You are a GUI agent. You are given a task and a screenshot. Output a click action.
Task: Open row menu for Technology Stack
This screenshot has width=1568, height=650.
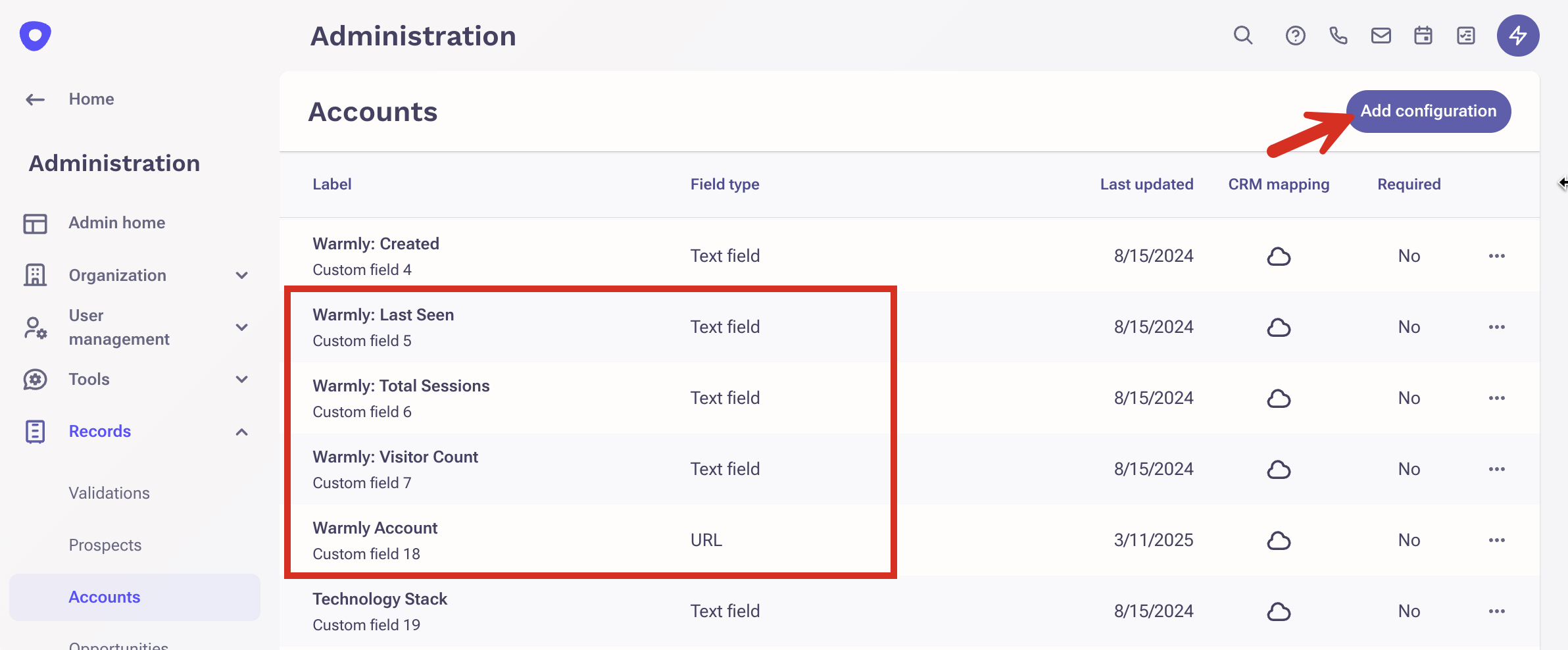(x=1496, y=611)
